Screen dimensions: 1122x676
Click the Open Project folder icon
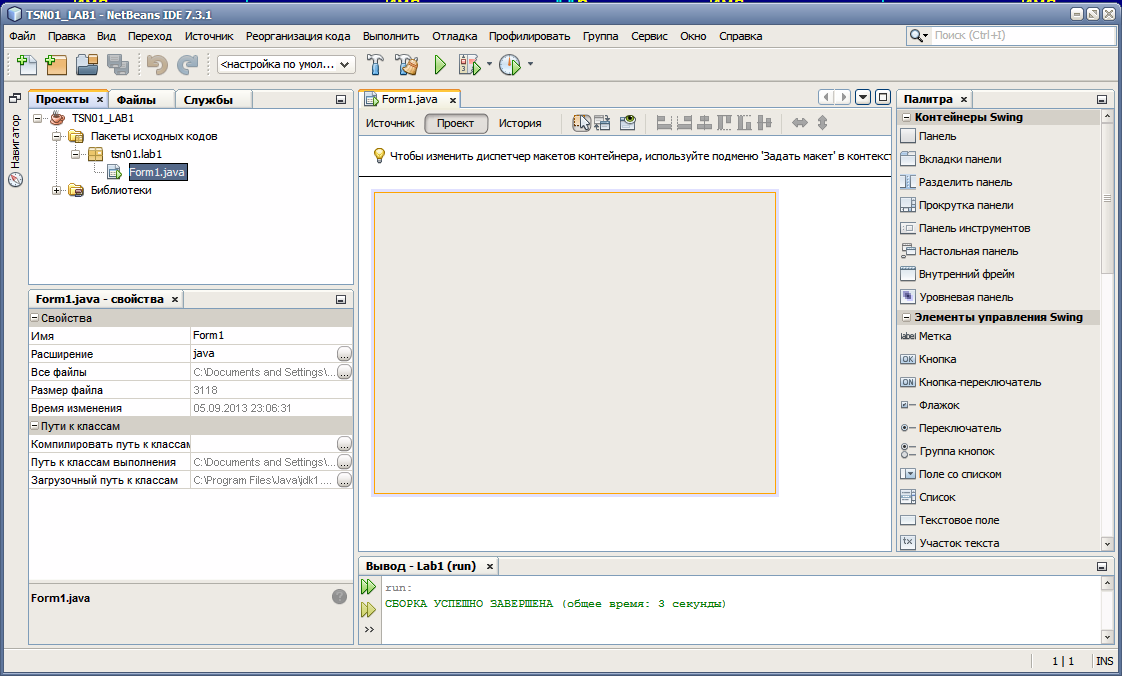click(87, 65)
